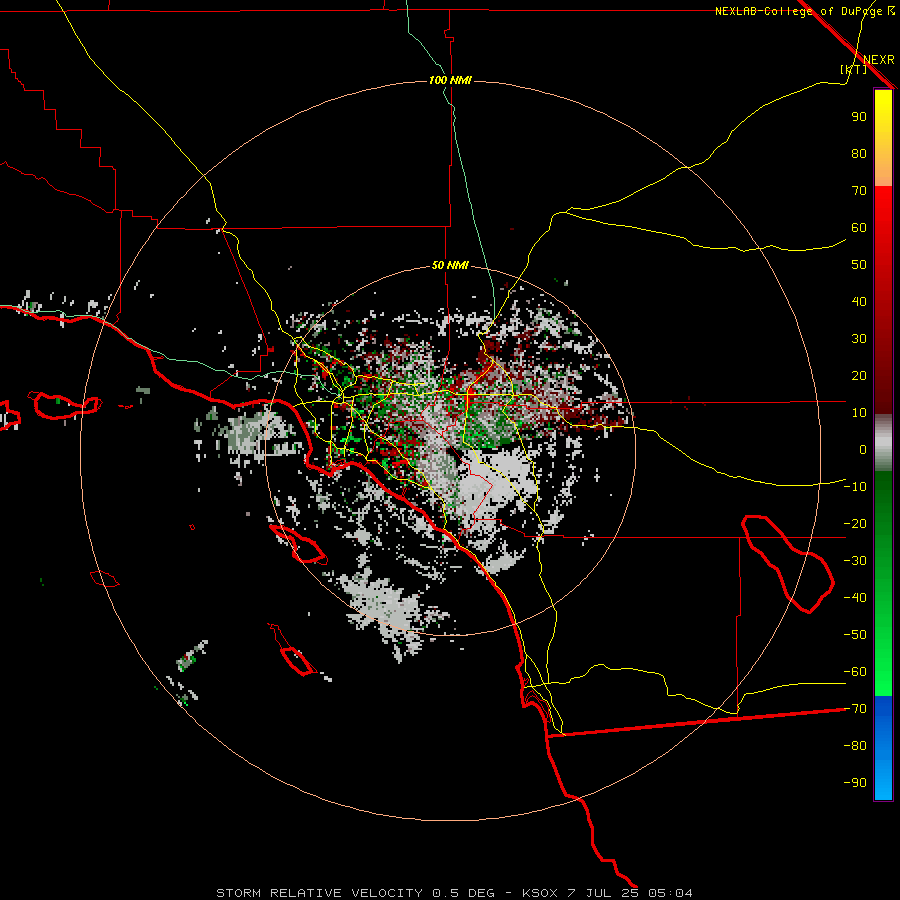
Task: Click the -10 value on the velocity scale
Action: pyautogui.click(x=855, y=487)
